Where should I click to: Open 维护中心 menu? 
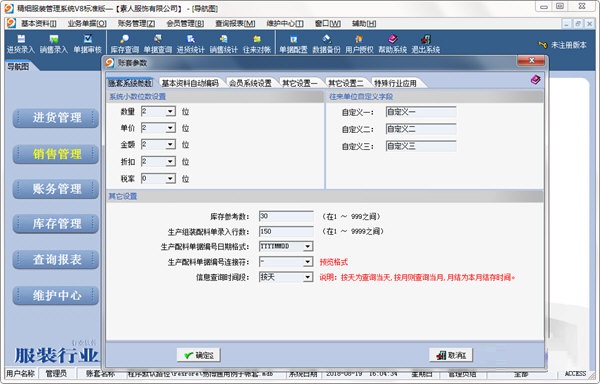(x=285, y=23)
